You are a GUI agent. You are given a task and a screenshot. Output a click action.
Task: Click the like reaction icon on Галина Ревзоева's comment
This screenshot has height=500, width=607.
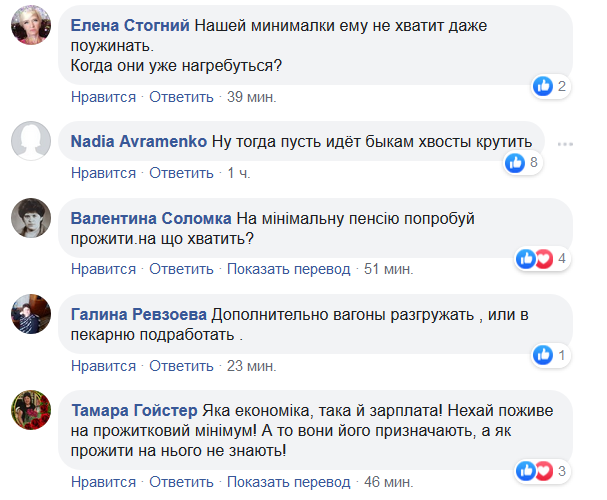pos(543,354)
